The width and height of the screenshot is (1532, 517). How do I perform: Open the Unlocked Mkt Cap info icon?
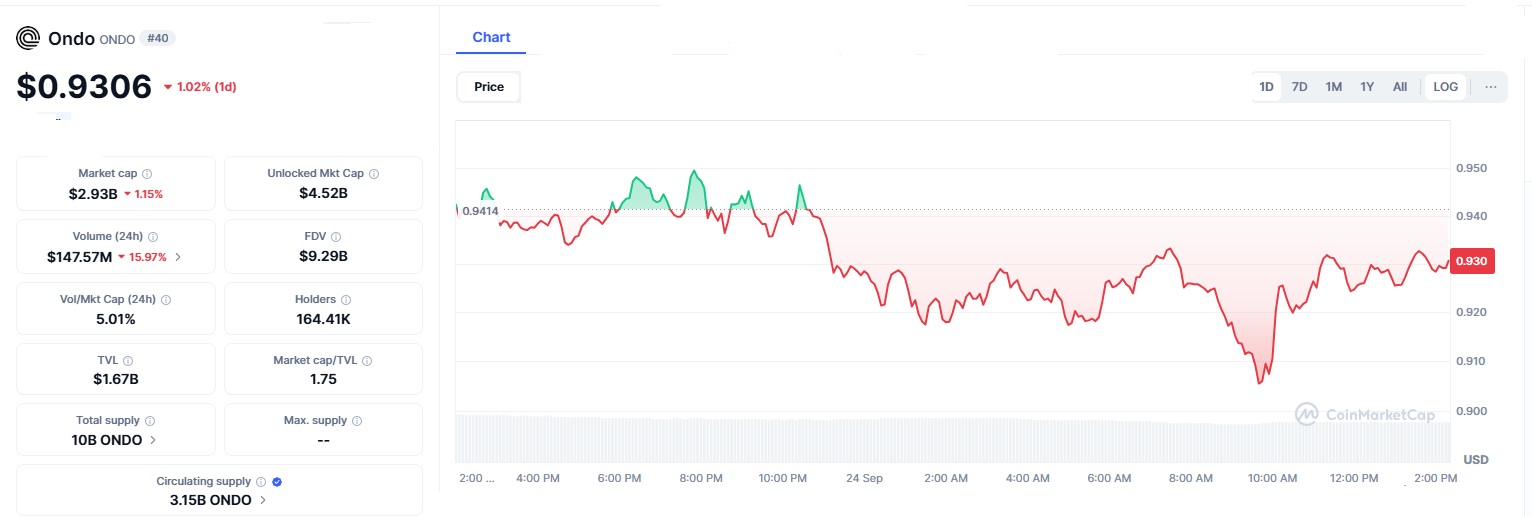(374, 174)
